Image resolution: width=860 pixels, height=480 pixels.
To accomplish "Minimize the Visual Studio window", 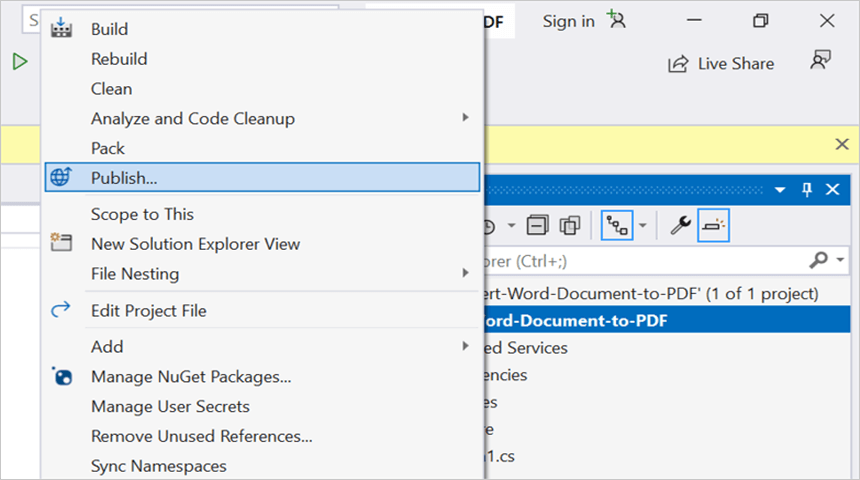I will (x=694, y=20).
